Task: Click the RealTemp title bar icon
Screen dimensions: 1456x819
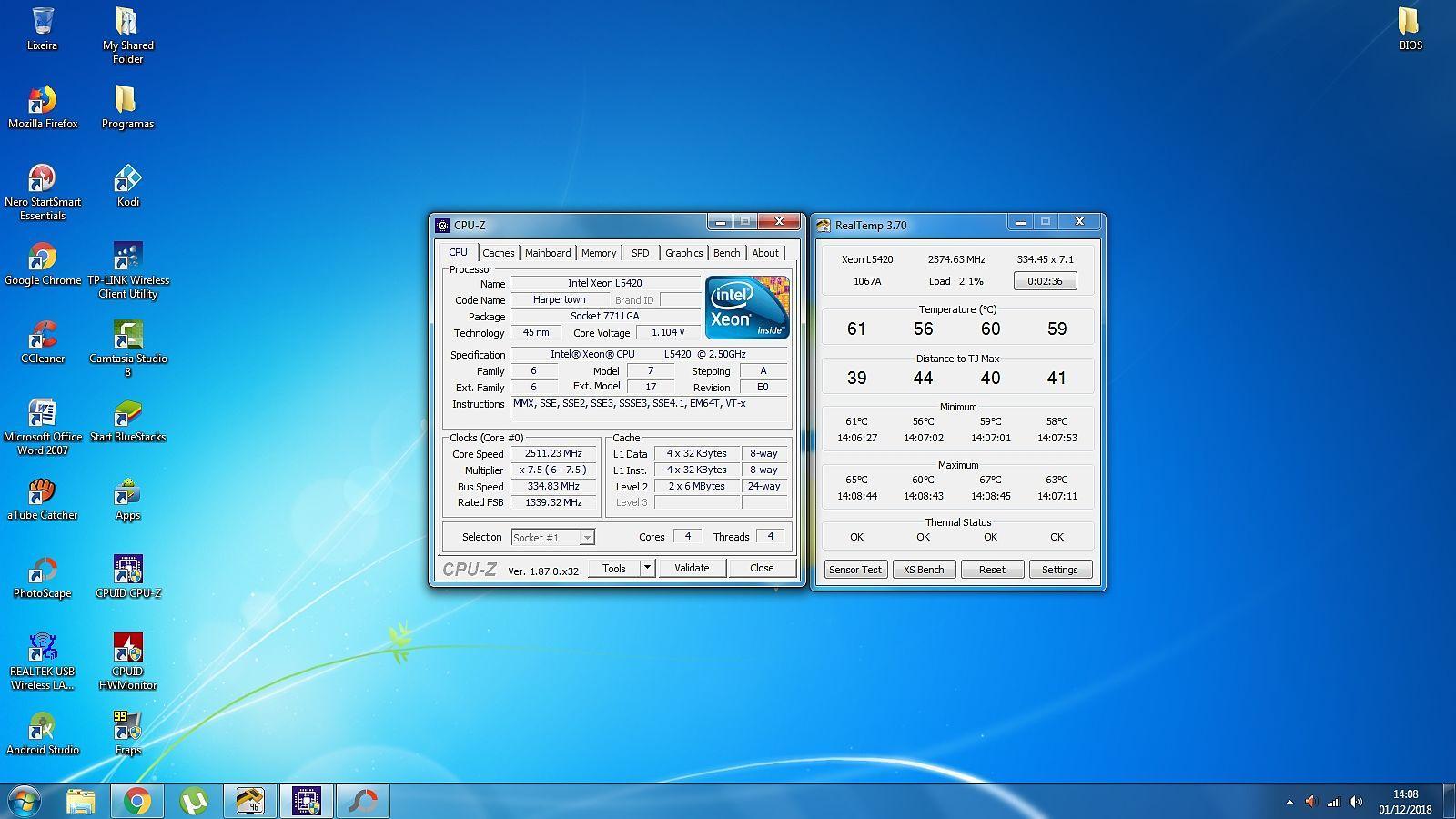Action: (824, 225)
